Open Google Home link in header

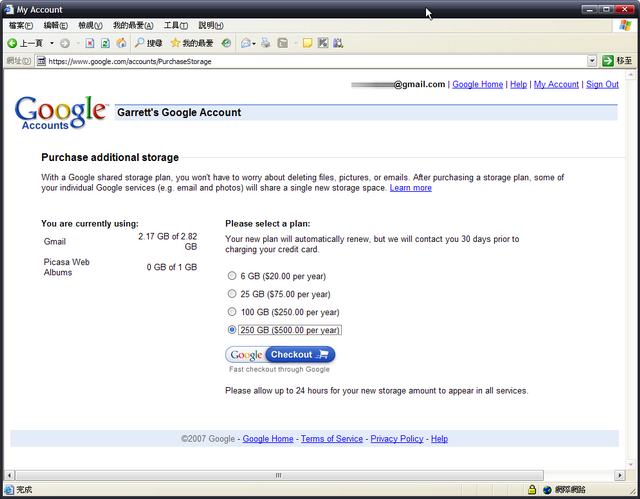tap(478, 84)
